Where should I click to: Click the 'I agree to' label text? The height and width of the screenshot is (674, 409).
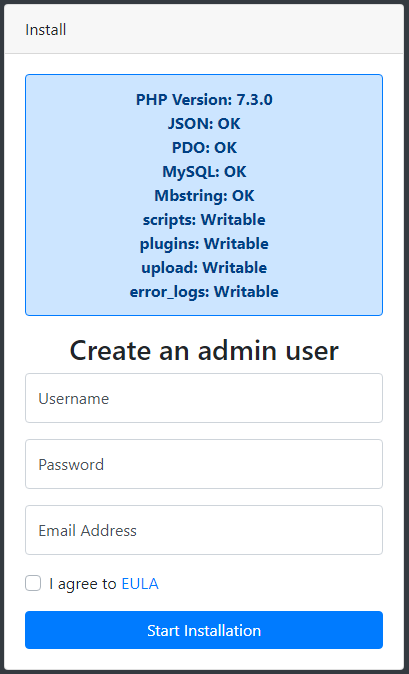[x=83, y=584]
